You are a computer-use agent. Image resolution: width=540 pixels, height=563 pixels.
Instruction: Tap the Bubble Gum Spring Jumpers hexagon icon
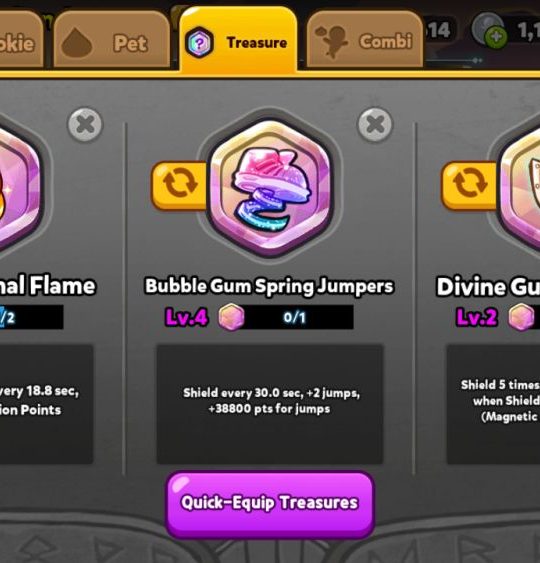(271, 185)
